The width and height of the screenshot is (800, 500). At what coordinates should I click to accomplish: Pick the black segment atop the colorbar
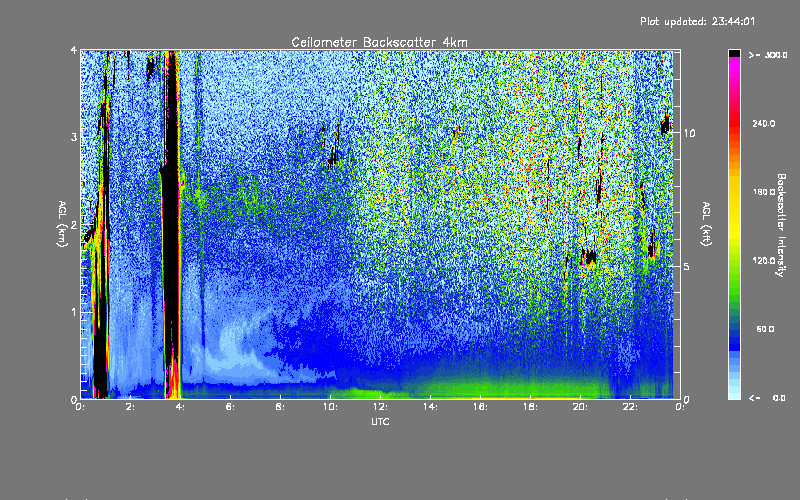(x=734, y=53)
